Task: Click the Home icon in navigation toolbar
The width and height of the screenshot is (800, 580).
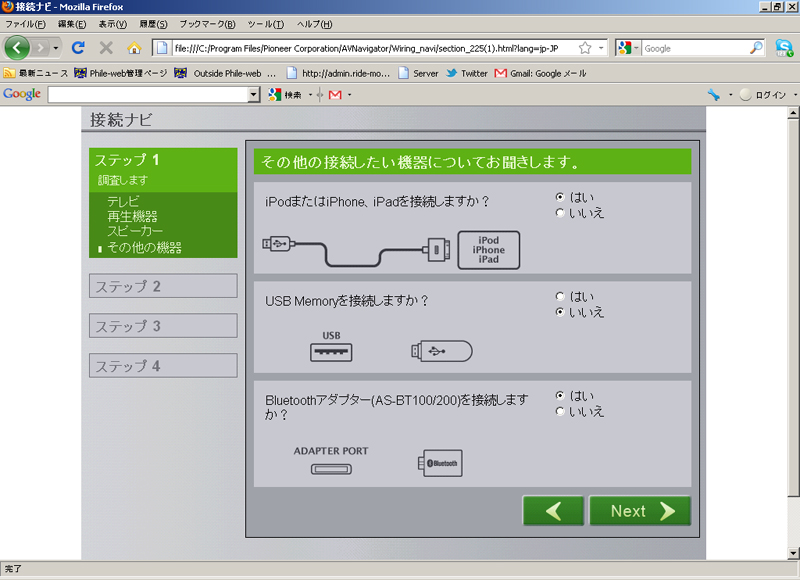Action: point(134,47)
